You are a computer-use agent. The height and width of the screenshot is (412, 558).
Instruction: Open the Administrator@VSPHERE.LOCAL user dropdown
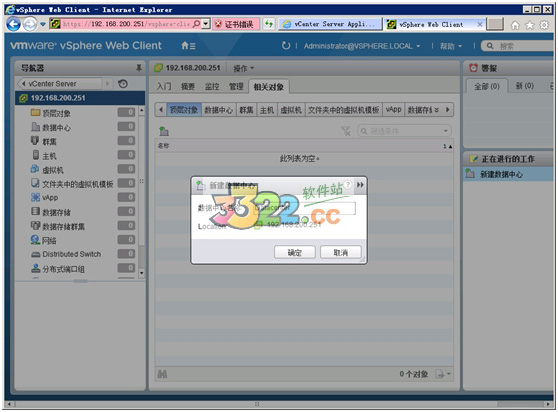pyautogui.click(x=362, y=46)
